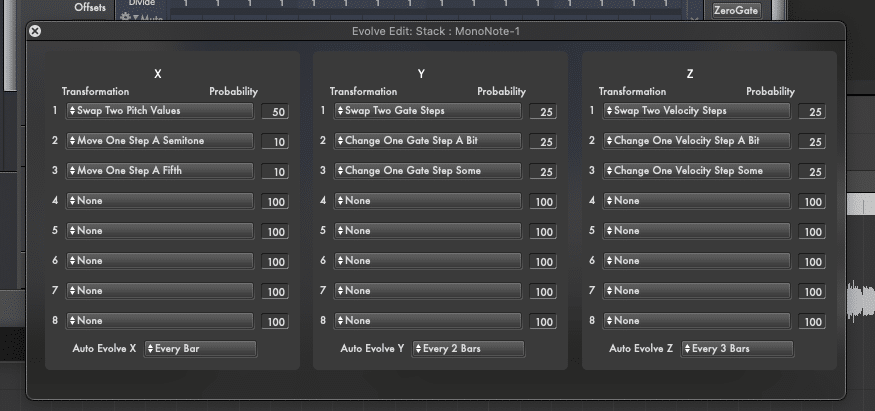Click Y row 8 probability field
Image resolution: width=875 pixels, height=411 pixels.
tap(543, 322)
